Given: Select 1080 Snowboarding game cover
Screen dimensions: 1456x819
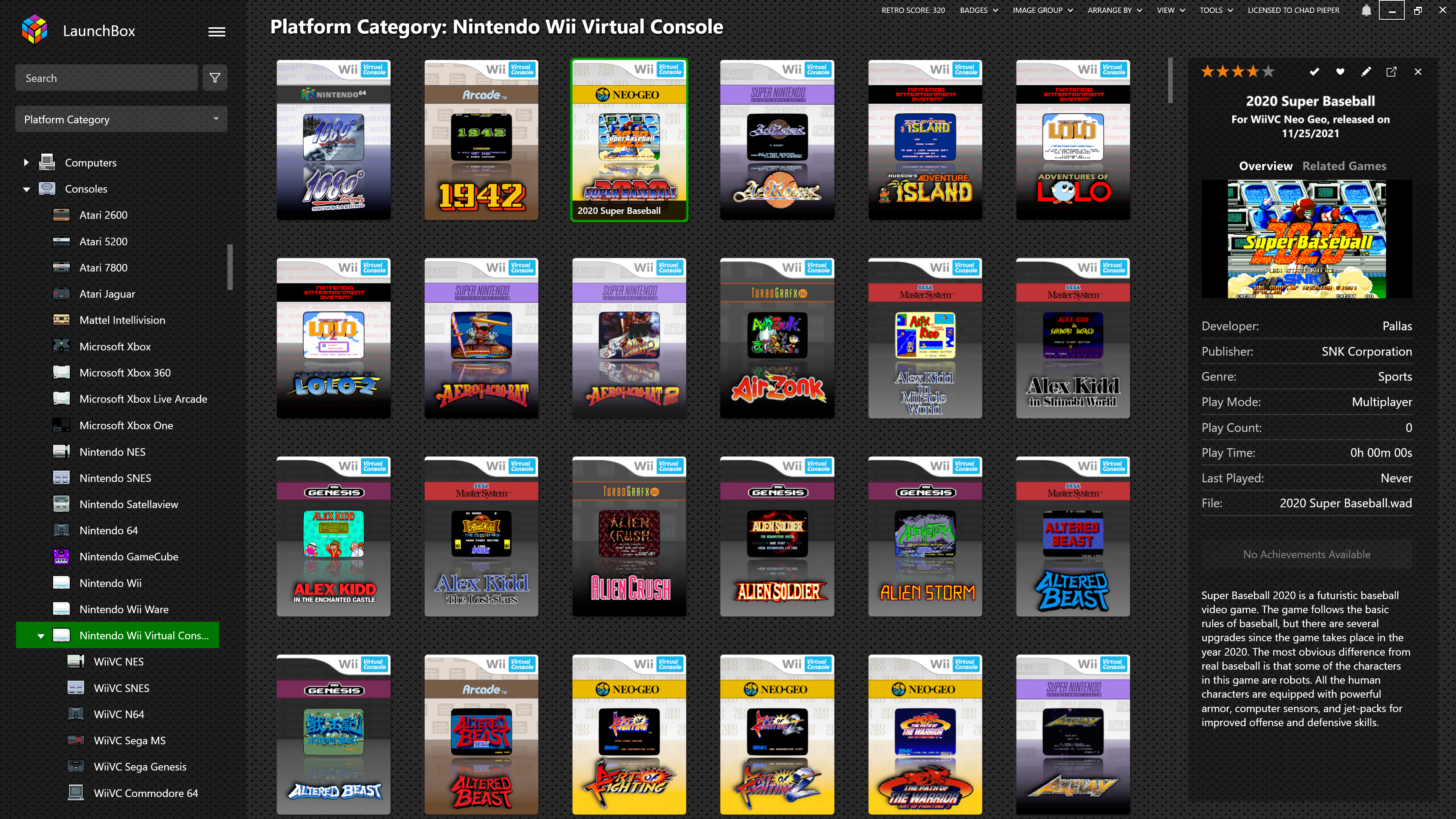Looking at the screenshot, I should pos(334,140).
